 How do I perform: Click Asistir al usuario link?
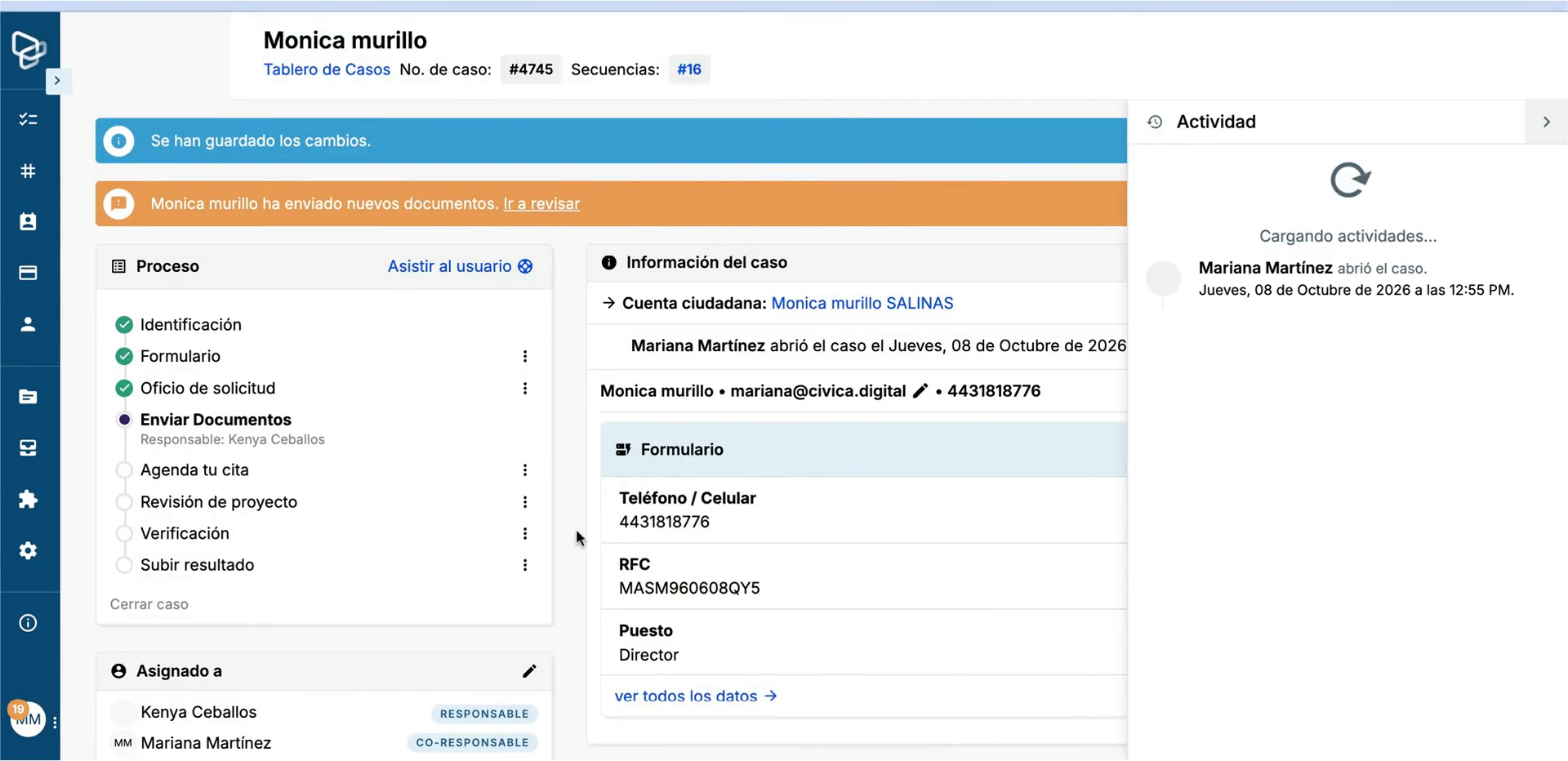(461, 266)
